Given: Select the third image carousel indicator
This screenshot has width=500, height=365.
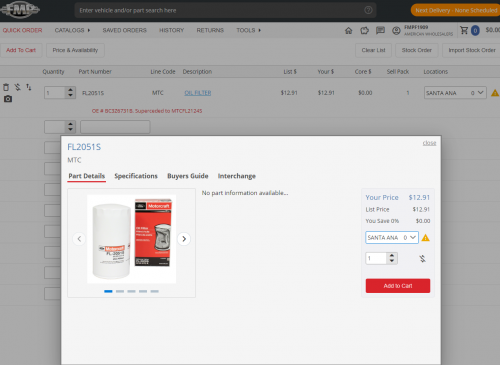Looking at the screenshot, I should click(131, 291).
